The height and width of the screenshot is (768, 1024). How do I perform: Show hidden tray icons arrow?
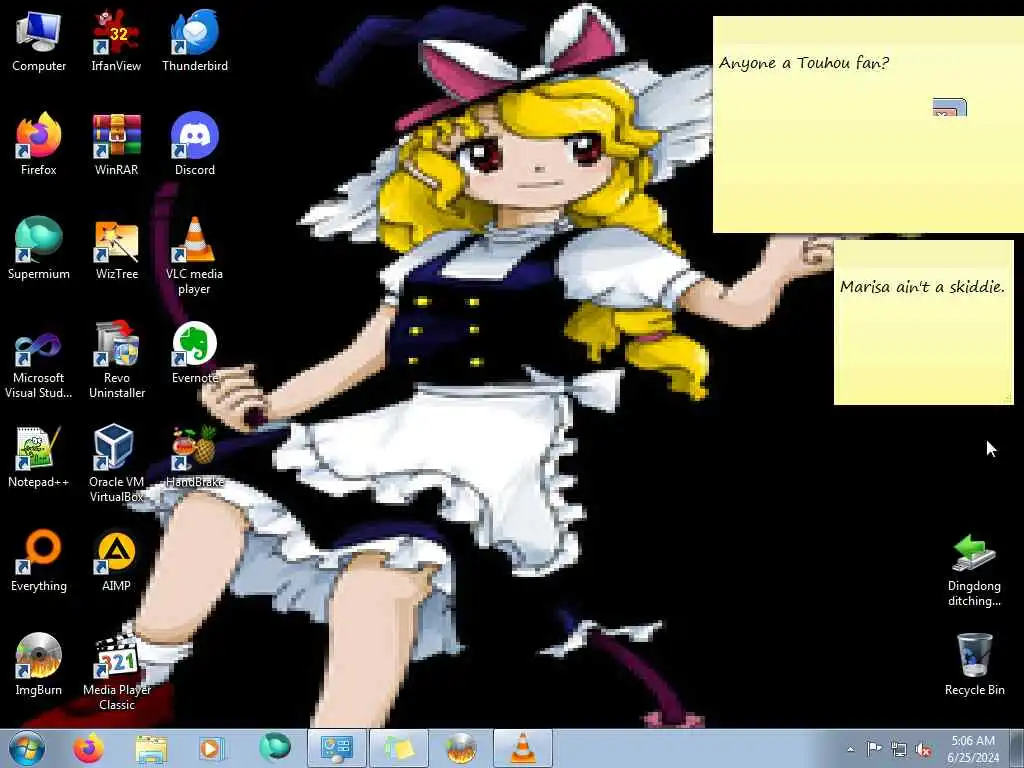click(x=850, y=749)
